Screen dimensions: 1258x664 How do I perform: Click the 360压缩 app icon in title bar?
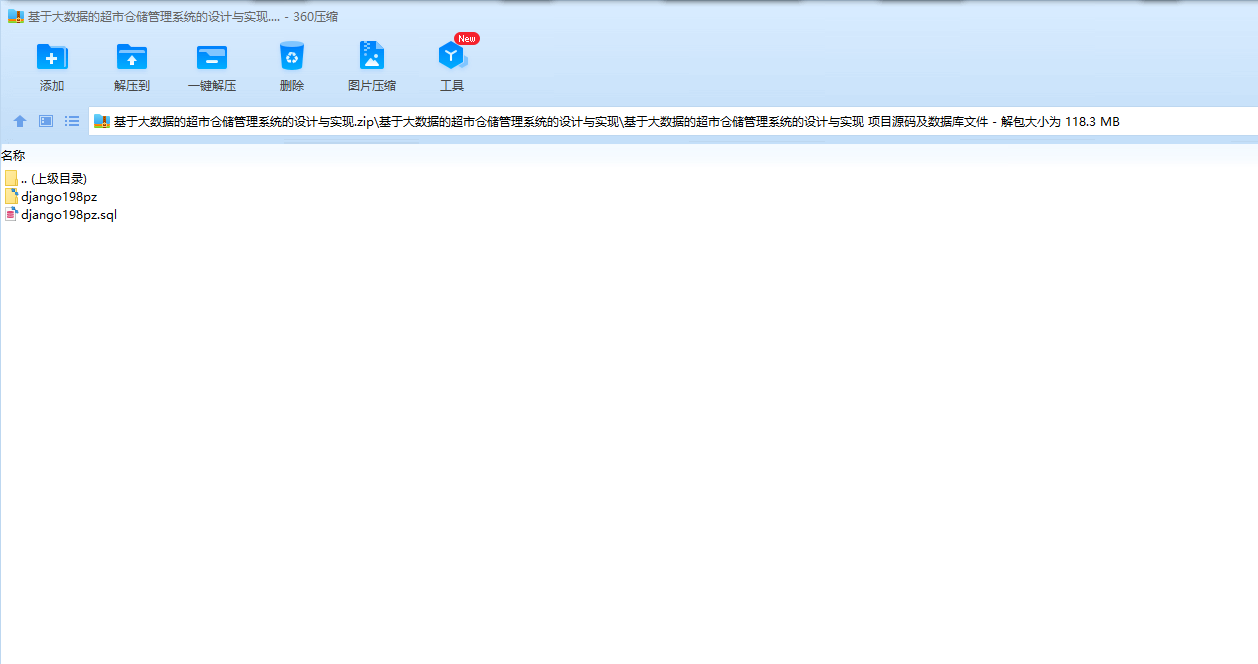coord(16,16)
